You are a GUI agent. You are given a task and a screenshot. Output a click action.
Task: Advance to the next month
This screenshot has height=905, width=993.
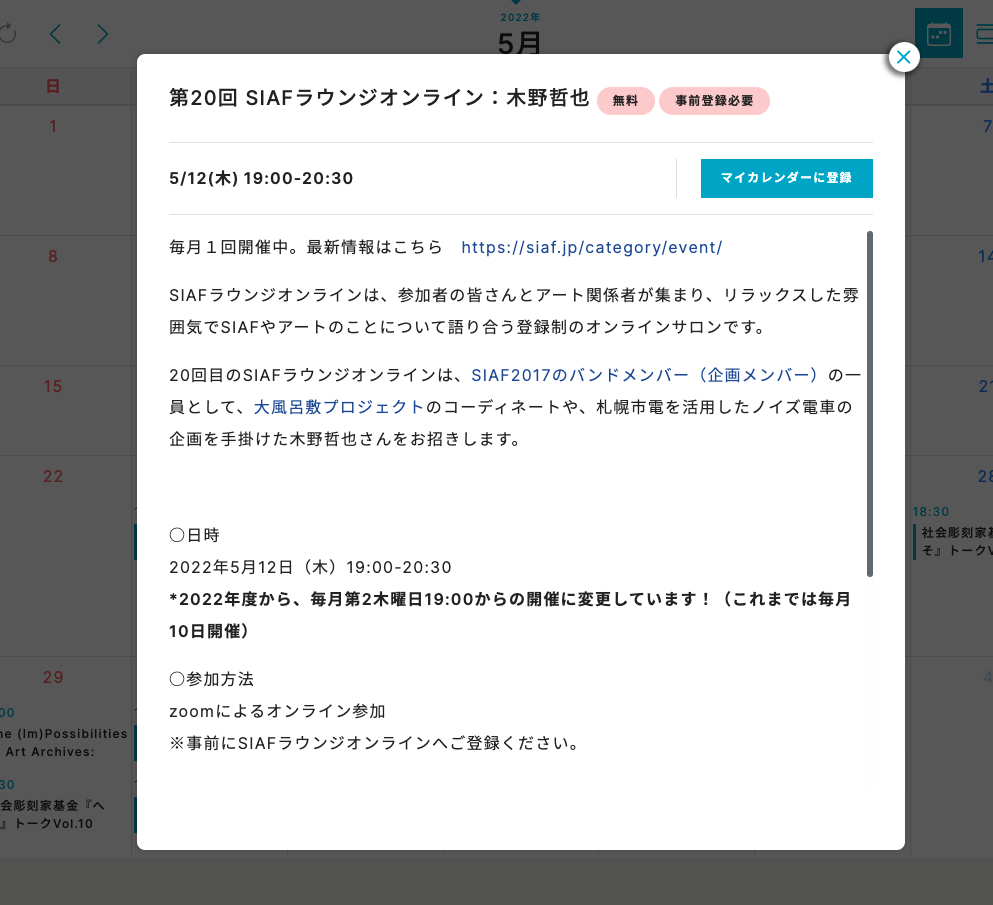coord(103,34)
